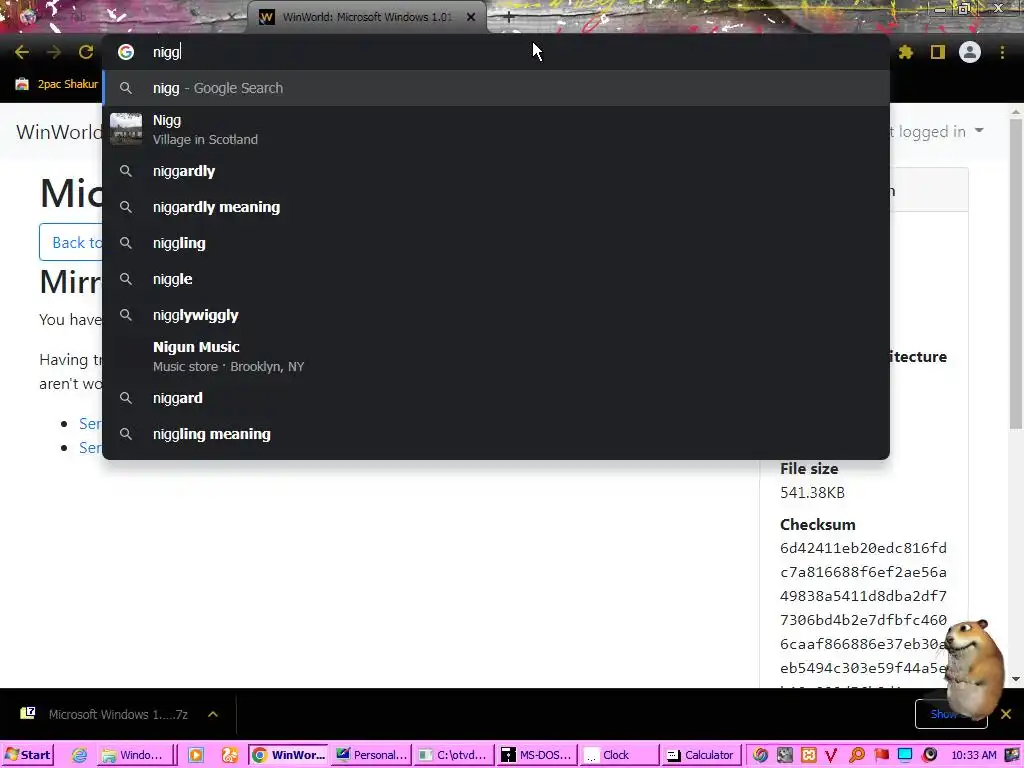The width and height of the screenshot is (1024, 768).
Task: Switch to the Windo... folder taskbar button
Action: coord(136,755)
